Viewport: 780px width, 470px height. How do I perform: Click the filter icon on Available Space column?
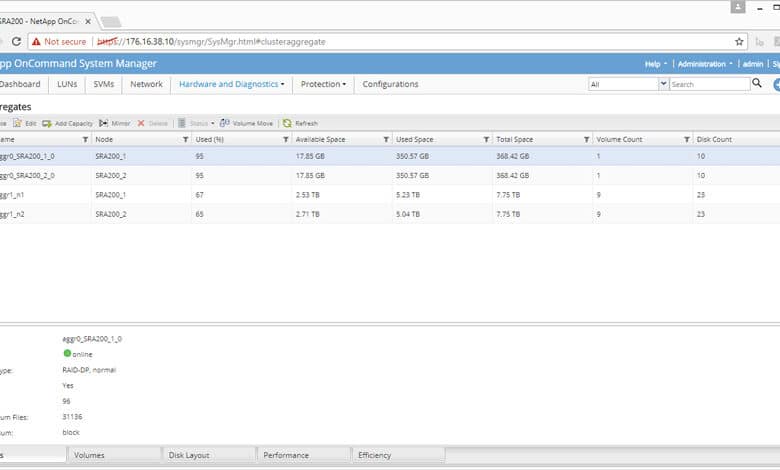[386, 139]
